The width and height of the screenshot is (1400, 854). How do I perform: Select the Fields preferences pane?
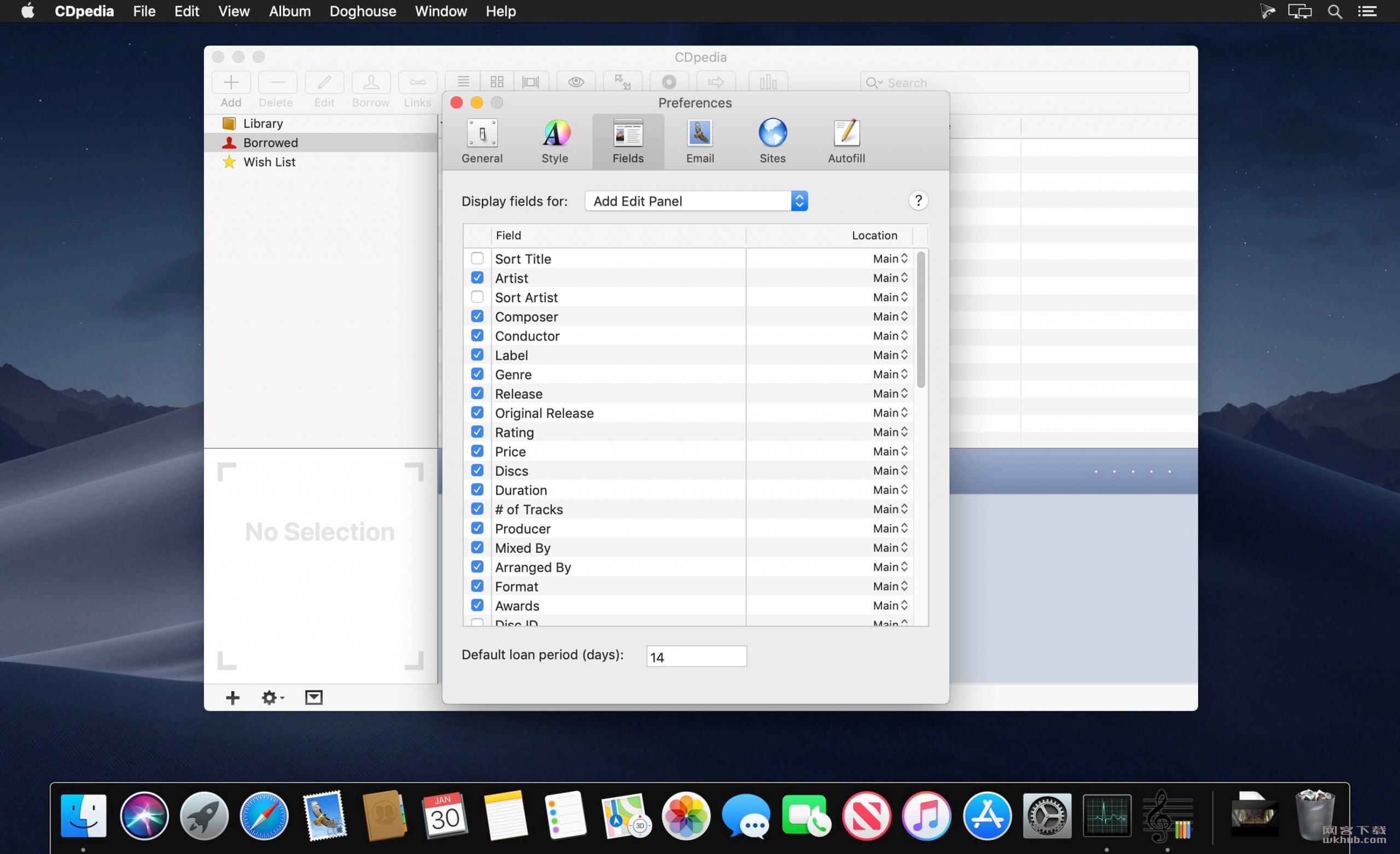628,141
